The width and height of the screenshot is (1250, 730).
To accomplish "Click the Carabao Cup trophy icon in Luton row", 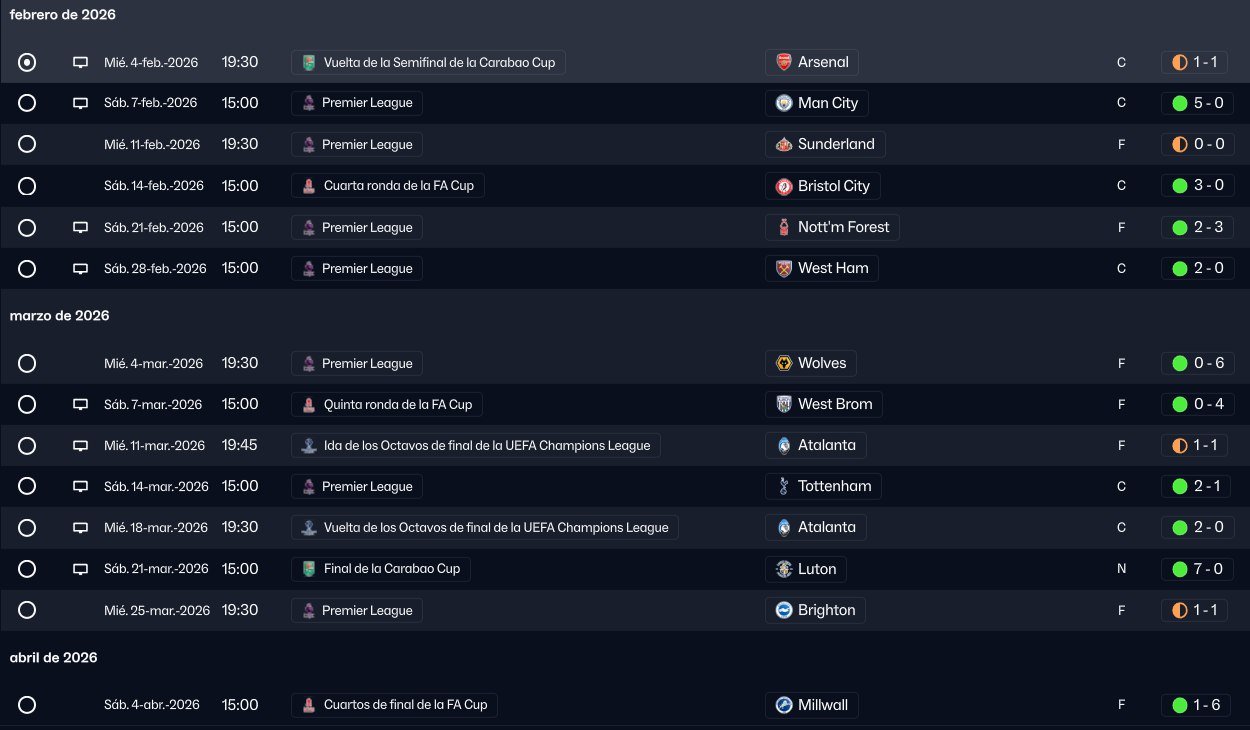I will pos(309,569).
